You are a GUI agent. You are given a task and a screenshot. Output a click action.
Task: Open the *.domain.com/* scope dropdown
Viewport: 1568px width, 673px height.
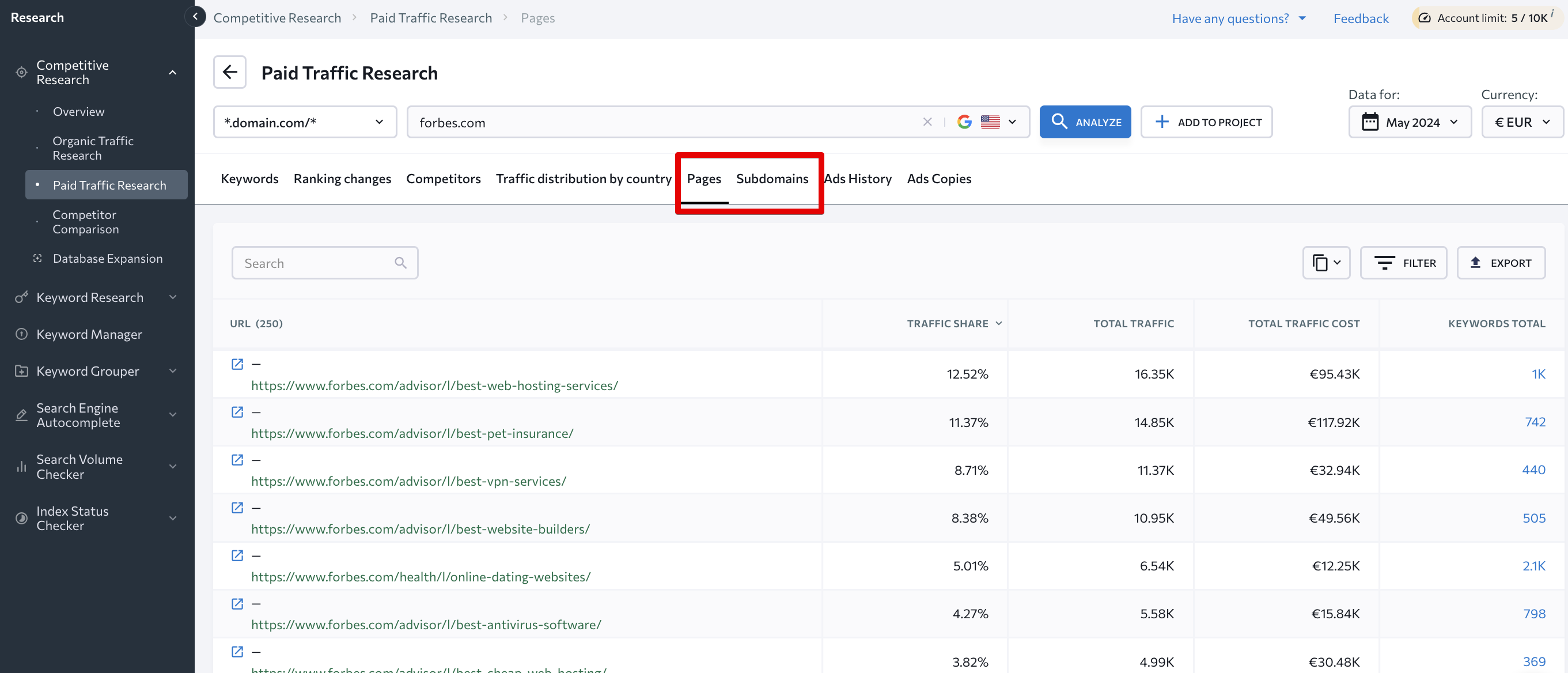[x=304, y=122]
